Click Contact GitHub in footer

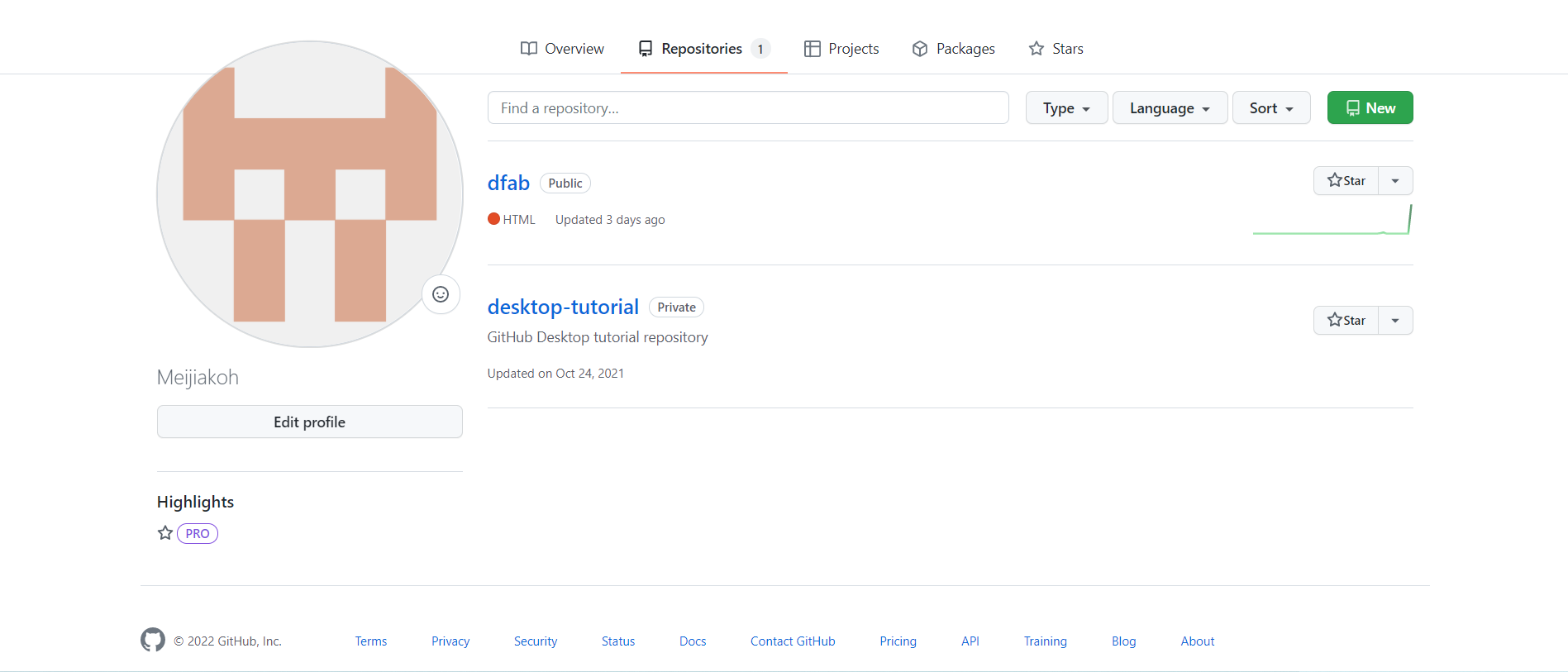coord(793,641)
